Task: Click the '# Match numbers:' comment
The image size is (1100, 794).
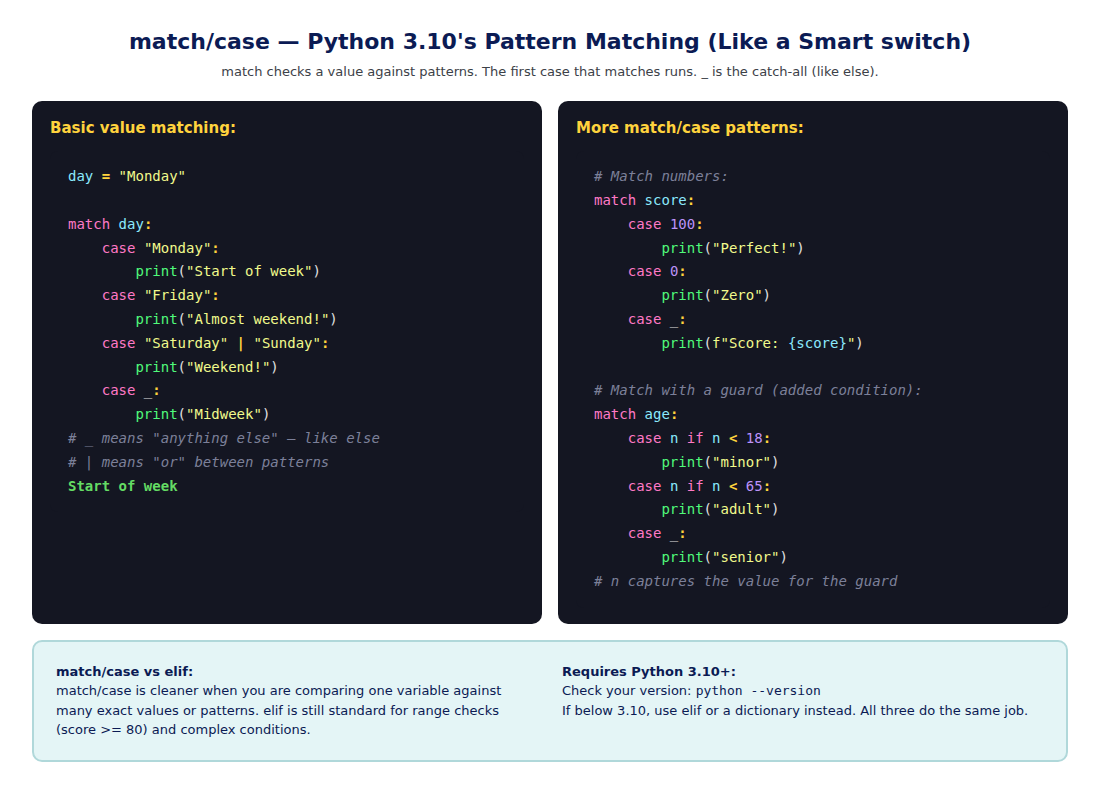Action: [x=661, y=176]
